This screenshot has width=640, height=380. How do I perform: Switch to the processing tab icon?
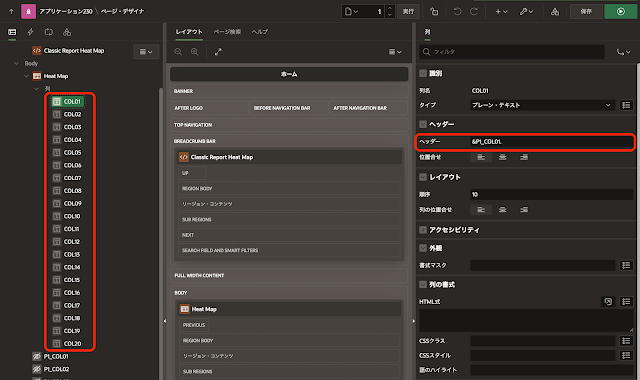pos(49,32)
